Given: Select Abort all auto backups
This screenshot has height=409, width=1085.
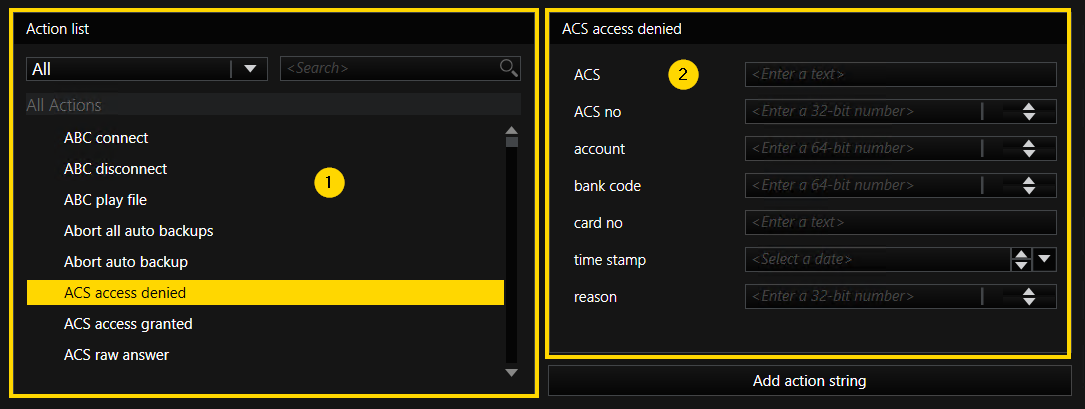Looking at the screenshot, I should pos(138,231).
